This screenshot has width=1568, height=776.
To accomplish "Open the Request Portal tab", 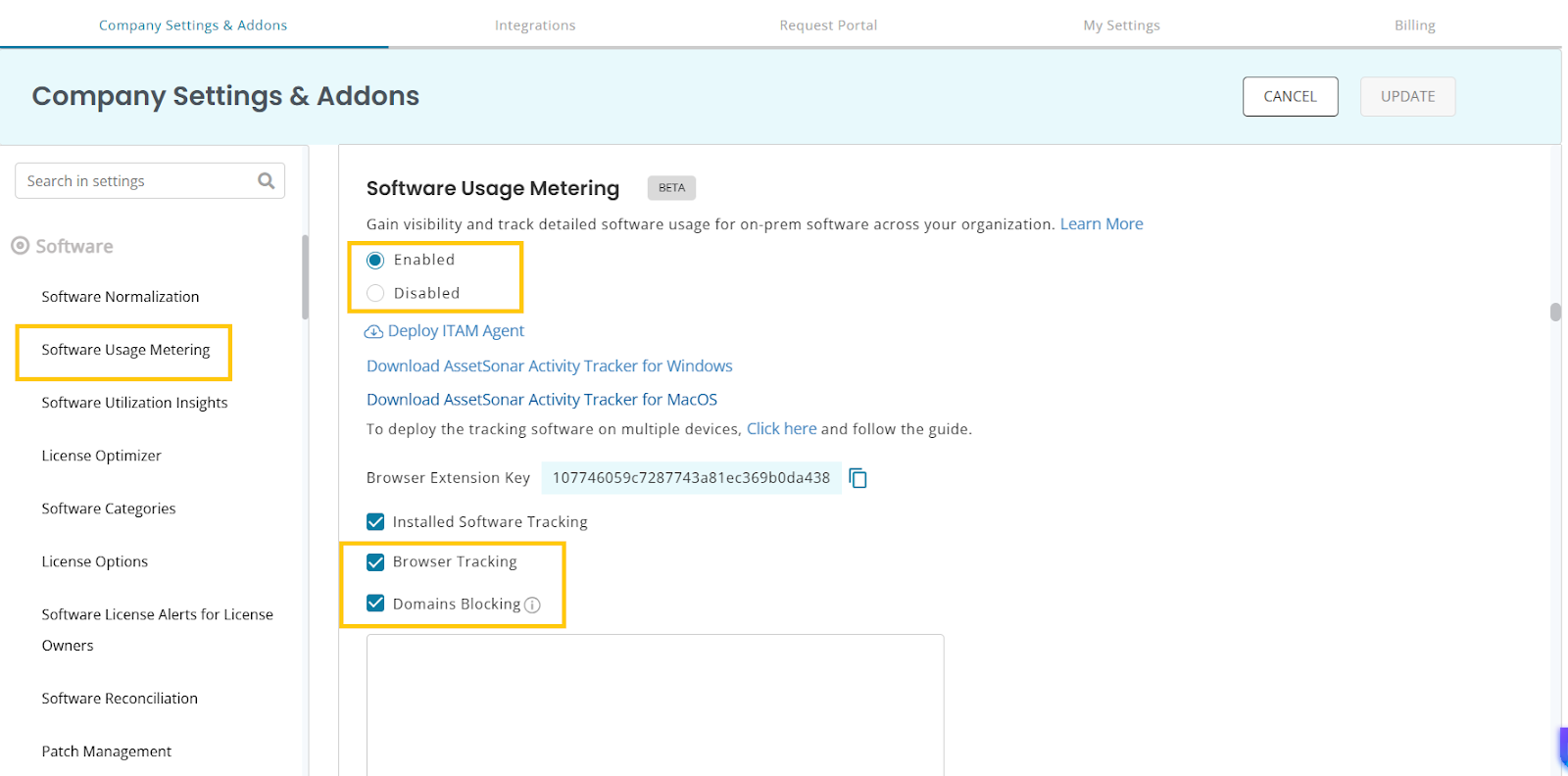I will (x=828, y=25).
